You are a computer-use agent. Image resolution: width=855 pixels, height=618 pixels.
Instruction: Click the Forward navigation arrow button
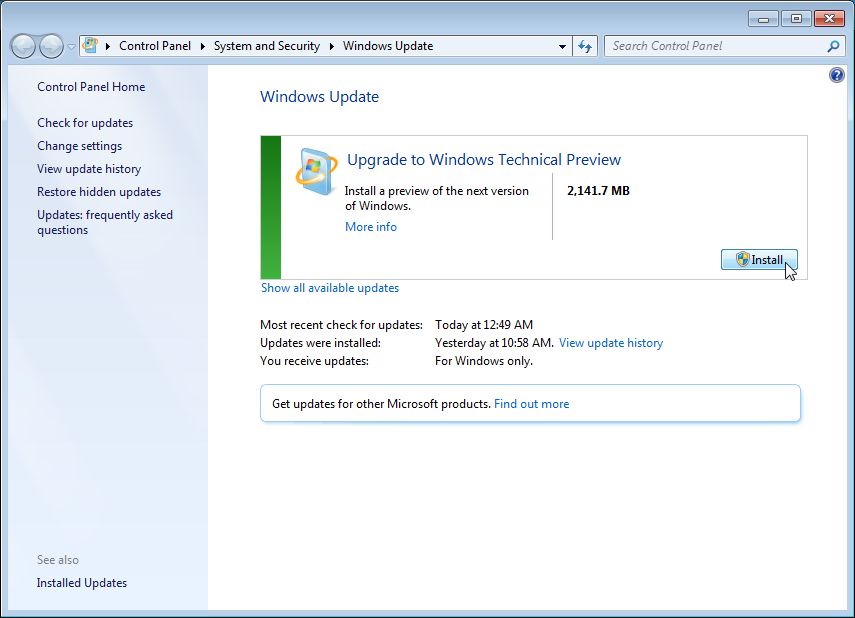pos(51,46)
